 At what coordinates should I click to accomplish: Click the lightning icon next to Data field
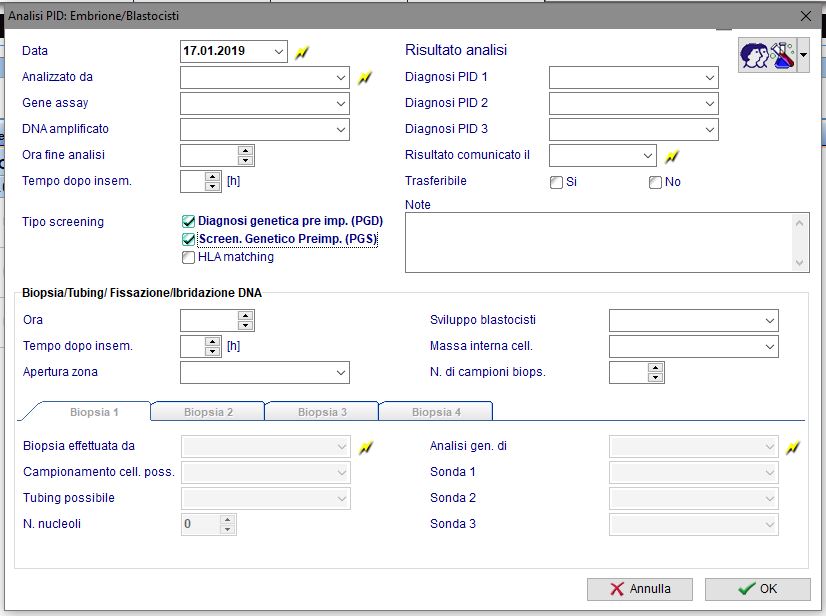pos(302,52)
